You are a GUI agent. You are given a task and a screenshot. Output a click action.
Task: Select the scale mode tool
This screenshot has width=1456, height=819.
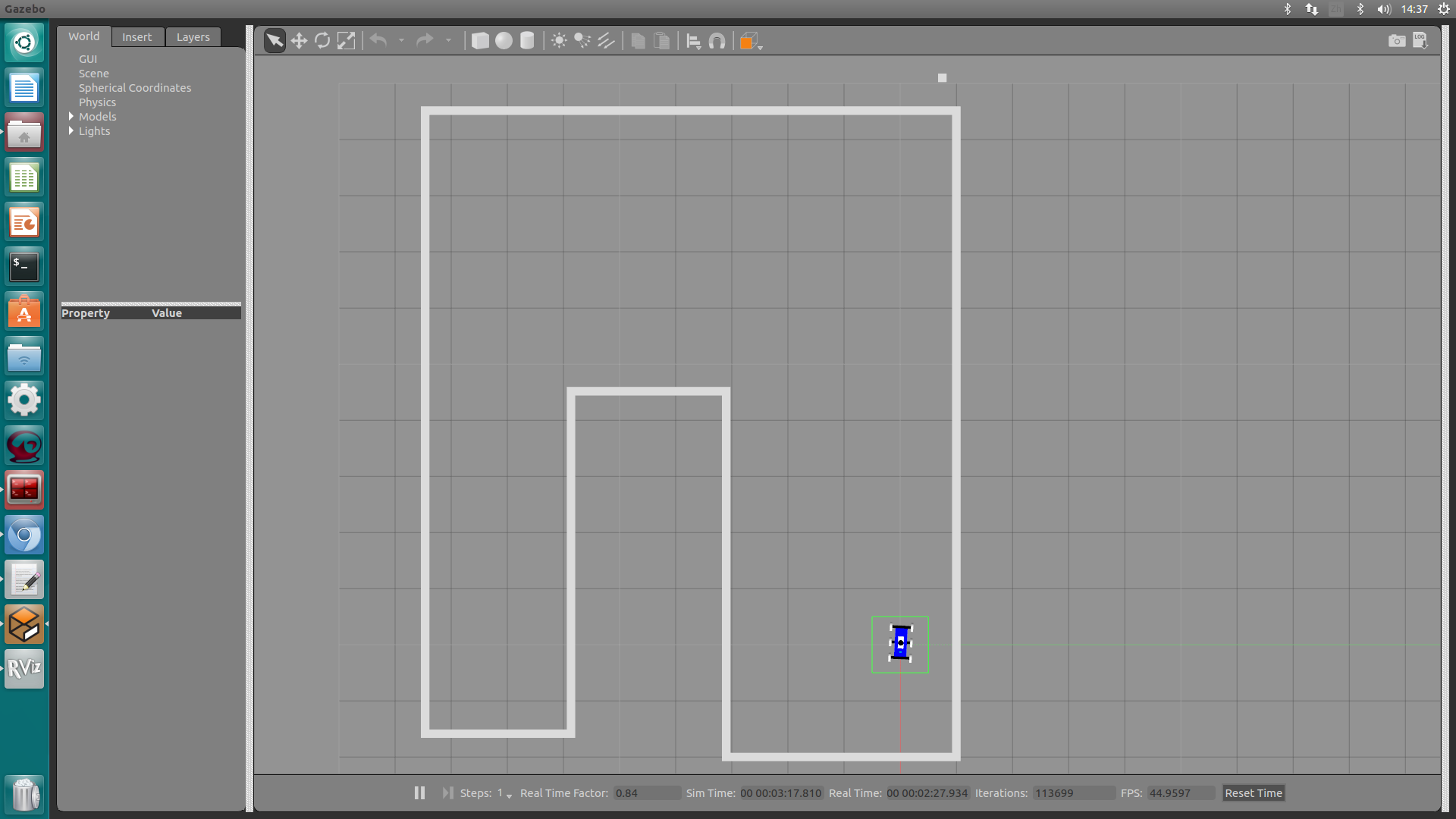(x=346, y=41)
